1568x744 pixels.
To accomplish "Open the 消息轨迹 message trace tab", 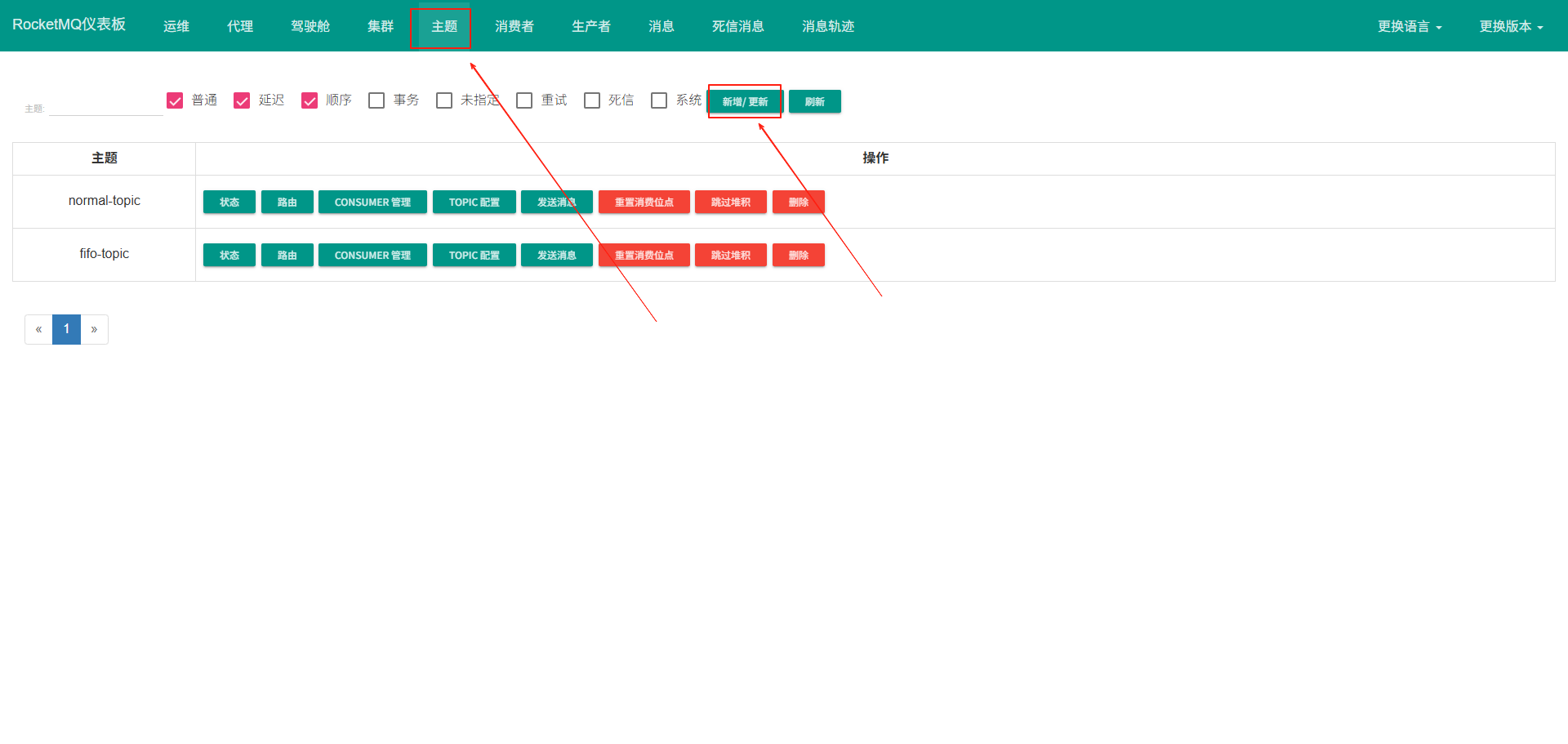I will (828, 26).
